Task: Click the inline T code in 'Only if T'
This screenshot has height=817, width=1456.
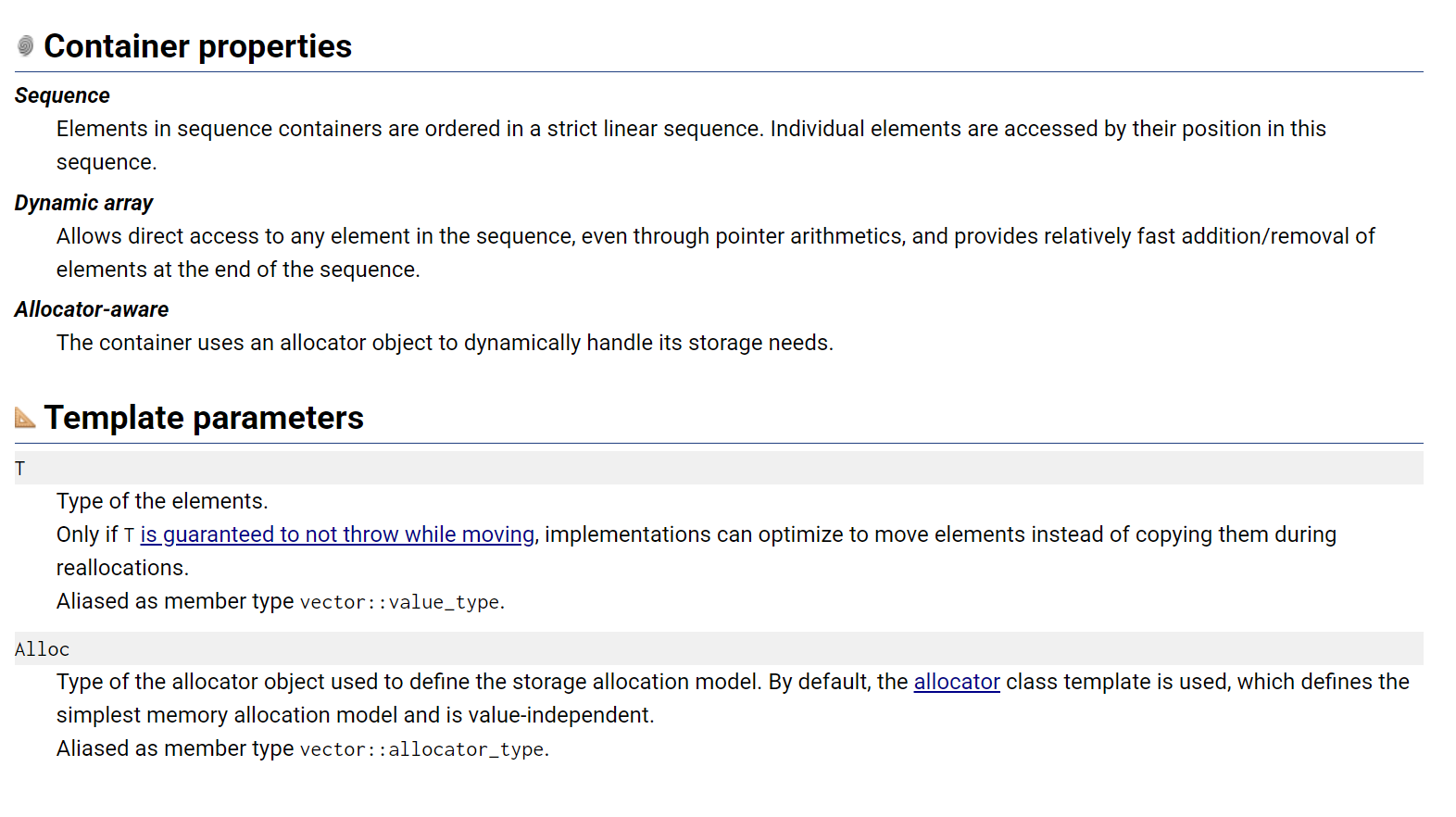Action: click(x=129, y=535)
